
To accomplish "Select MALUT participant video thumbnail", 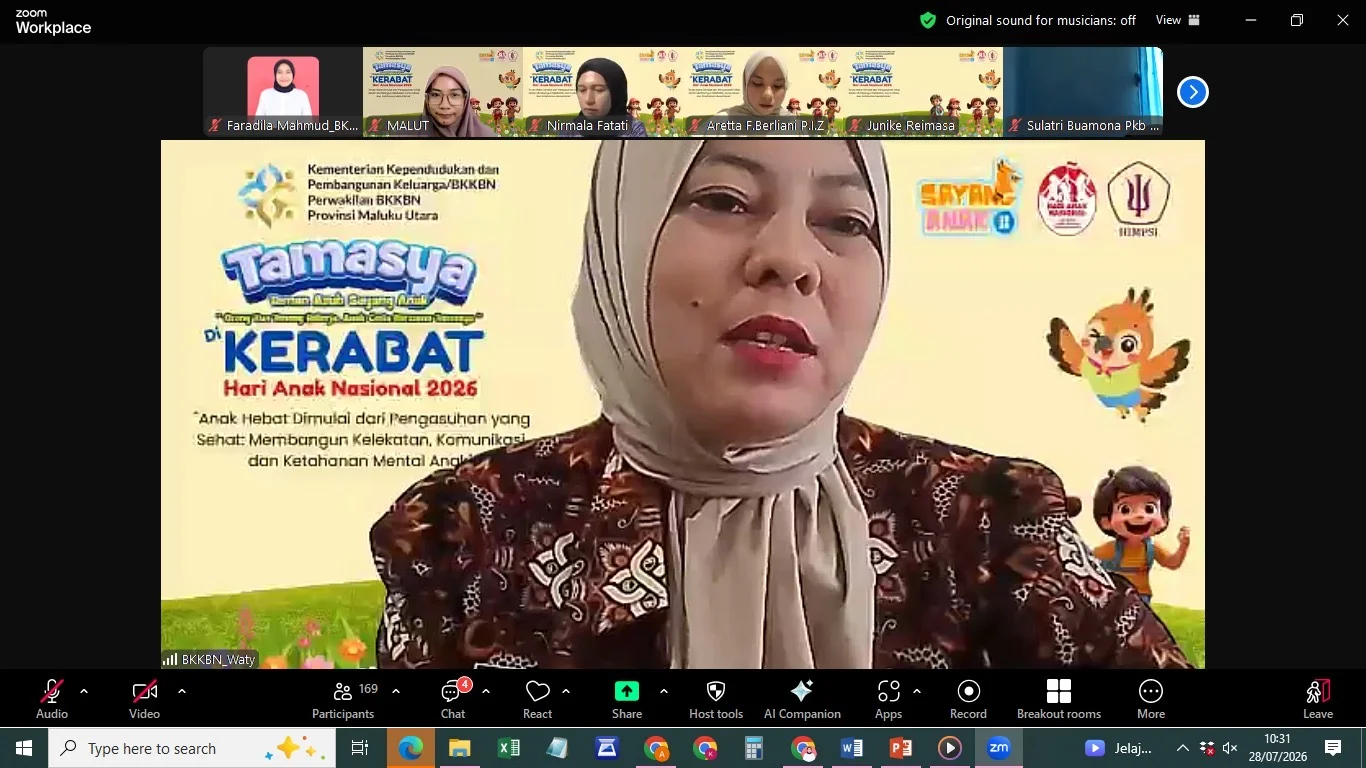I will tap(443, 92).
